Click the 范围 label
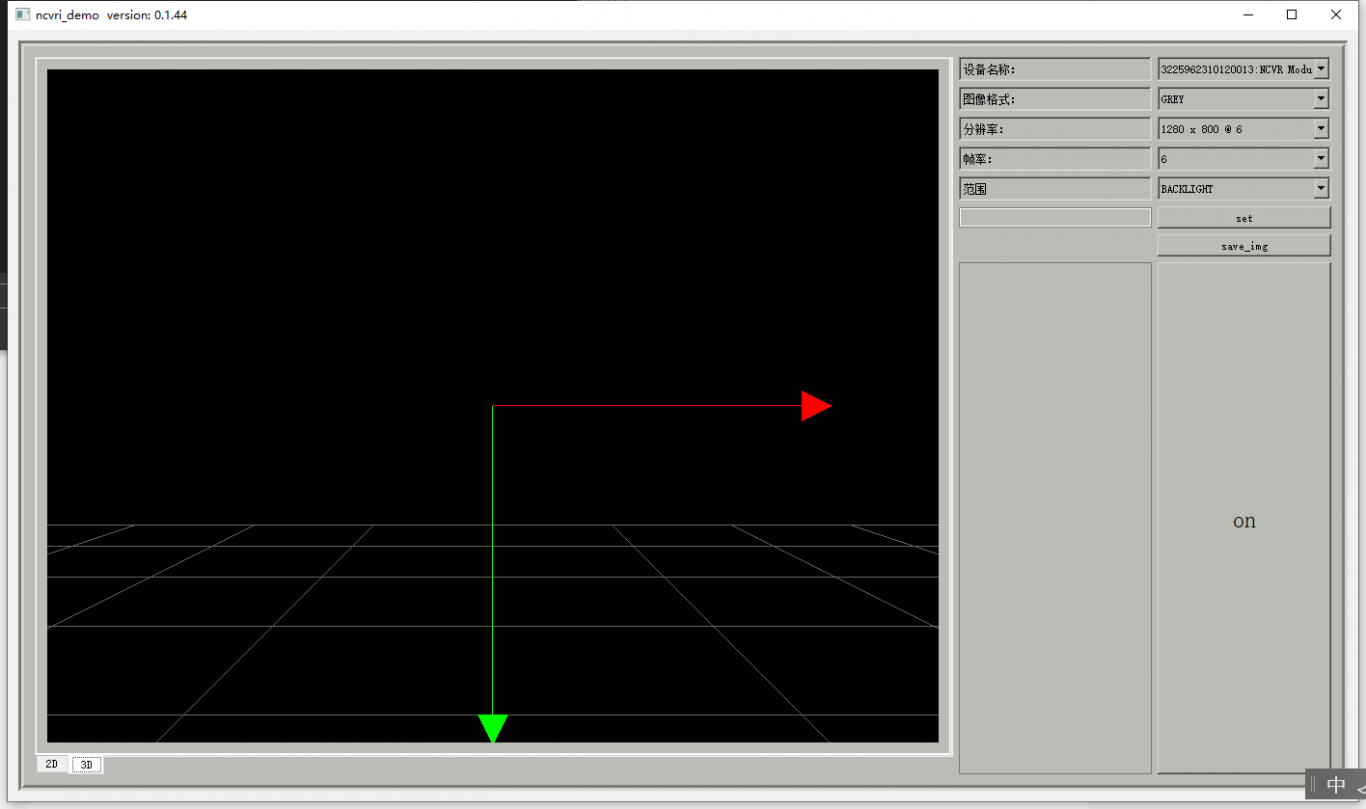 pyautogui.click(x=1055, y=189)
